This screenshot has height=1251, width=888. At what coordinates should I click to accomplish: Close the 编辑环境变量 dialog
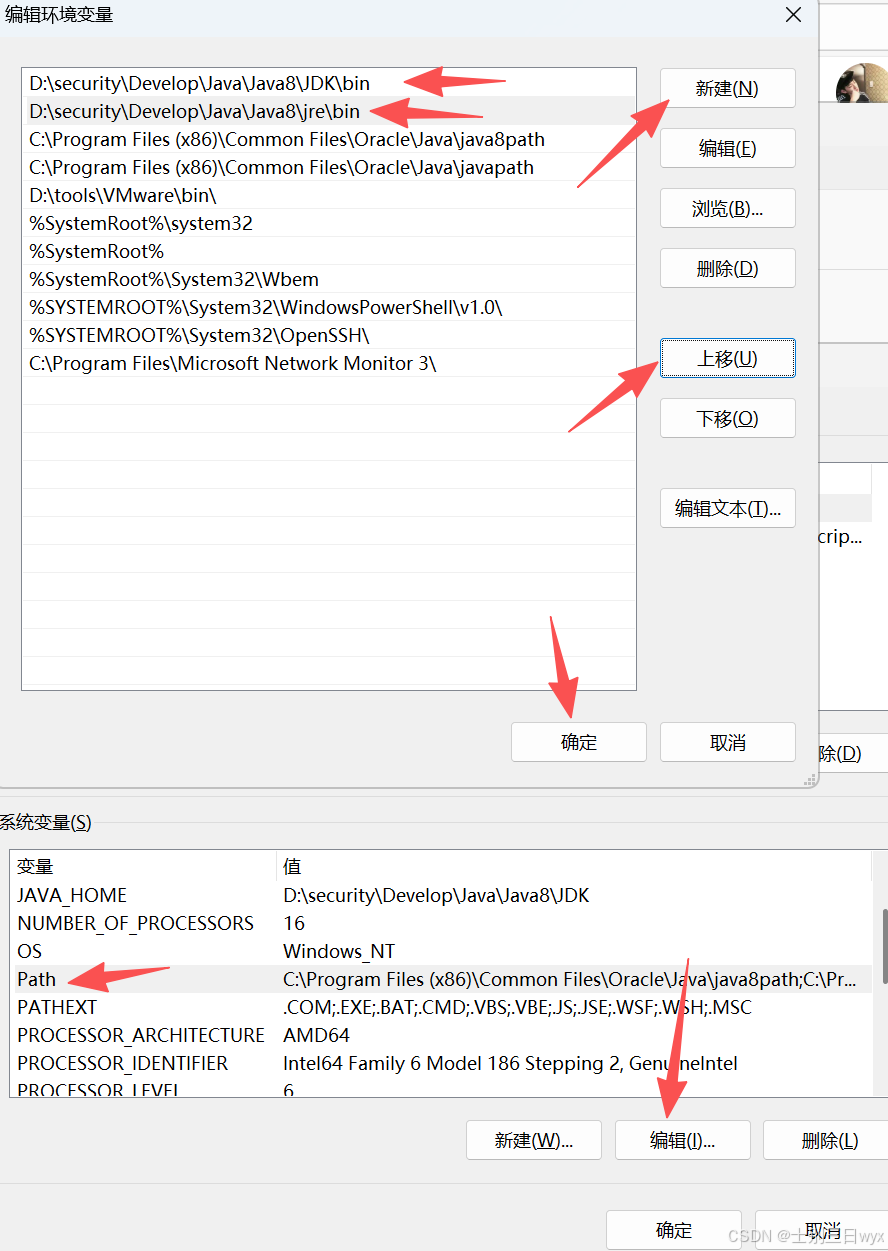point(793,15)
